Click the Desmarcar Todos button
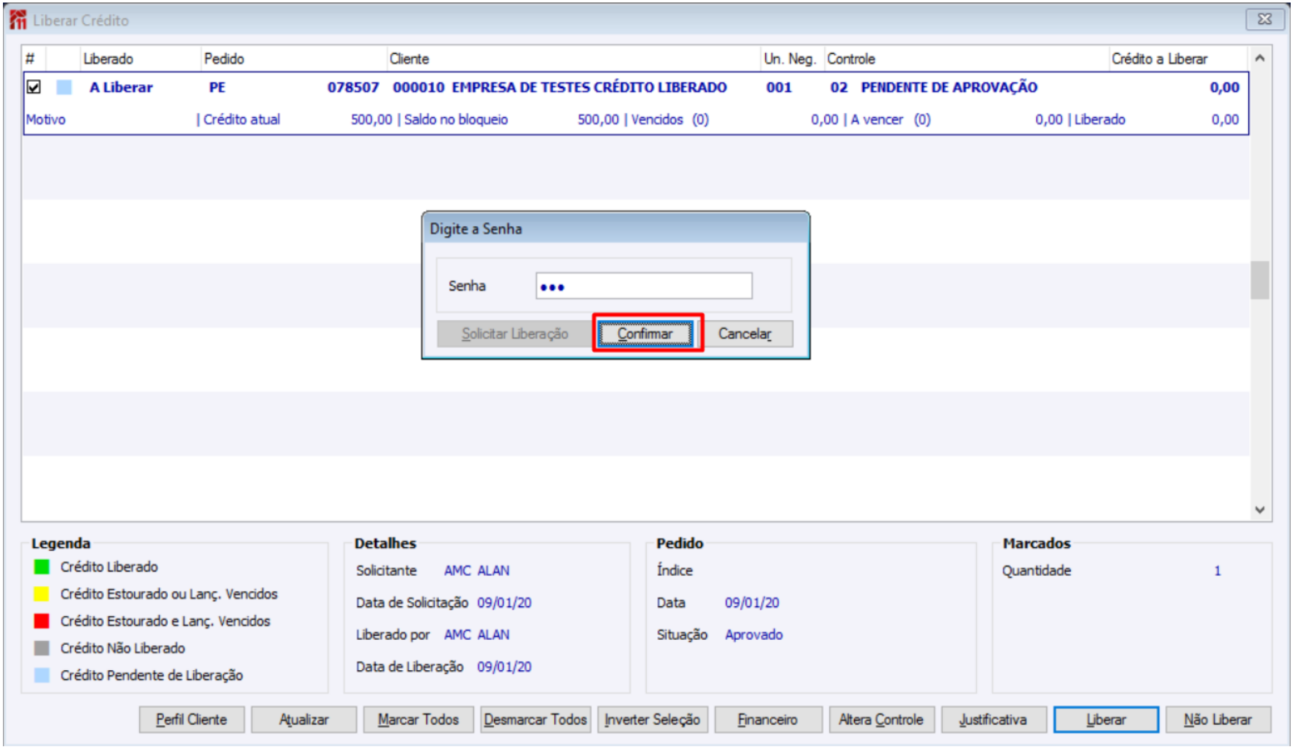The height and width of the screenshot is (747, 1293). (x=535, y=719)
